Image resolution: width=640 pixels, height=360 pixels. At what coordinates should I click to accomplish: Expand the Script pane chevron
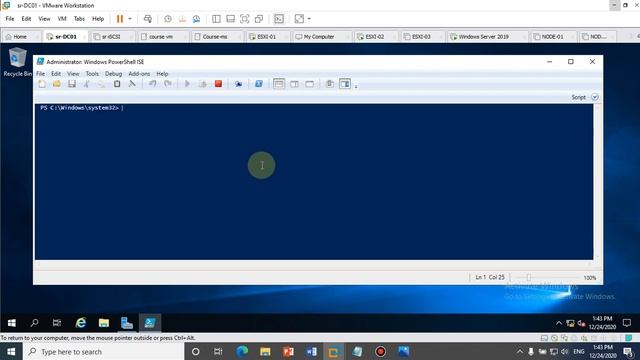(595, 97)
